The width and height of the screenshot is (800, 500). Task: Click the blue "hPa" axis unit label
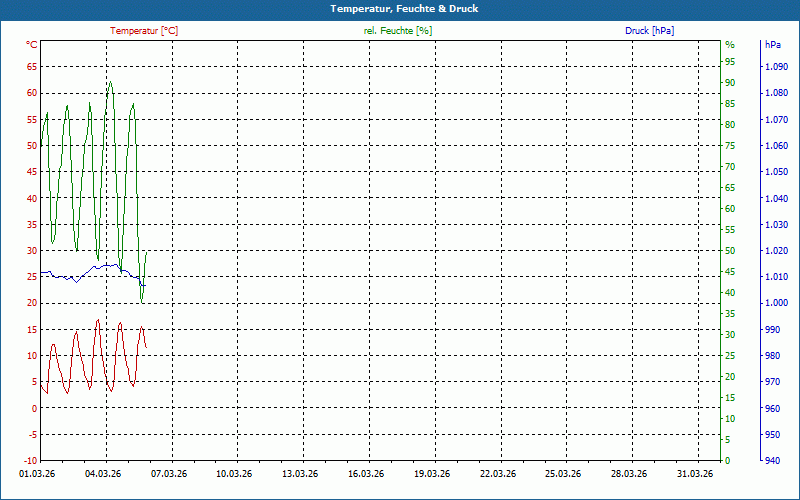pyautogui.click(x=772, y=45)
